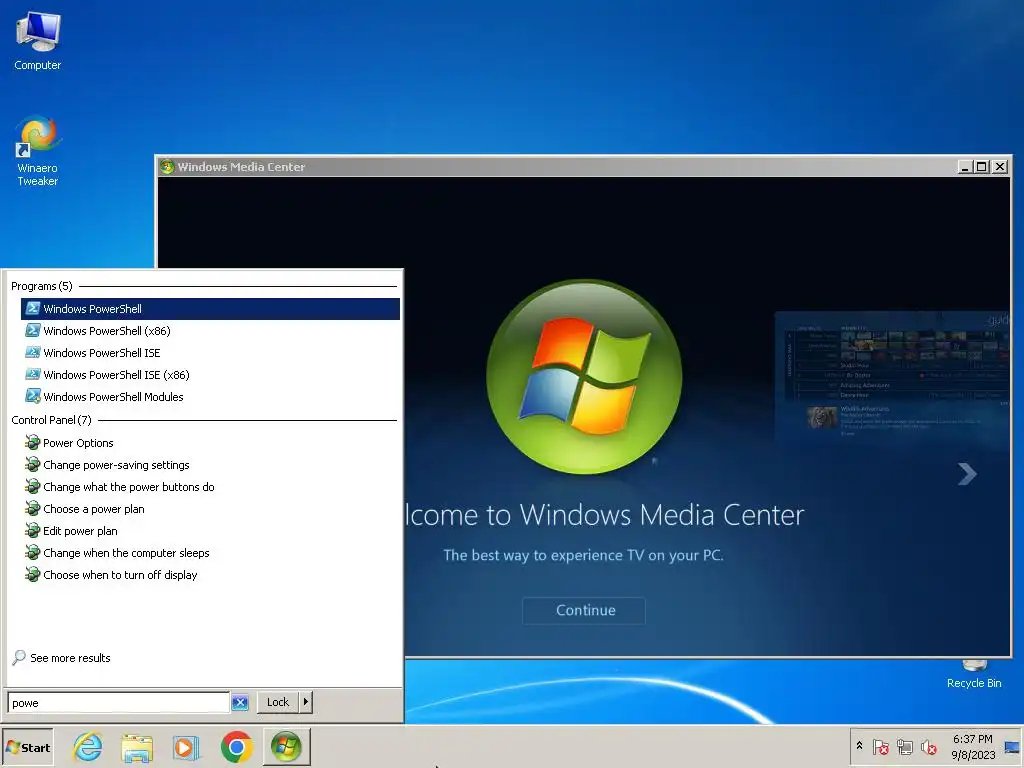This screenshot has height=768, width=1024.
Task: Click Continue in Windows Media Center
Action: 584,610
